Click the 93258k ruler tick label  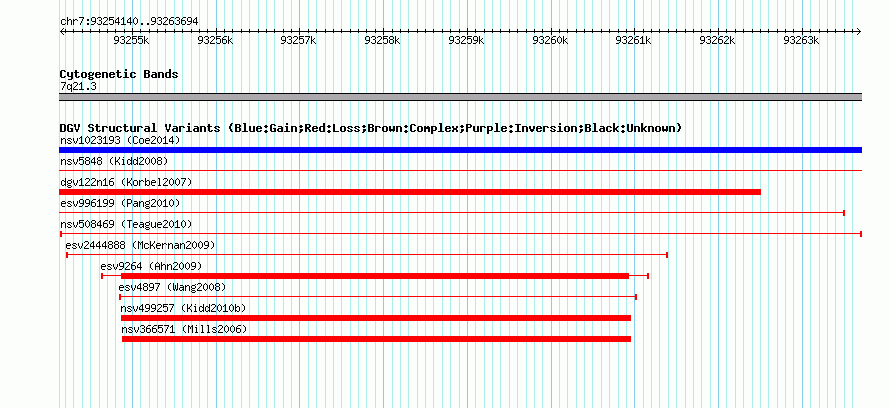pyautogui.click(x=383, y=40)
